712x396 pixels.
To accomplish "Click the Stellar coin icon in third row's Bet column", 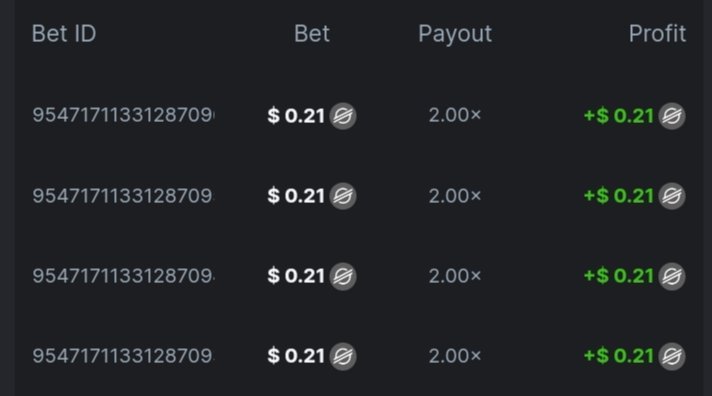I will pyautogui.click(x=343, y=276).
